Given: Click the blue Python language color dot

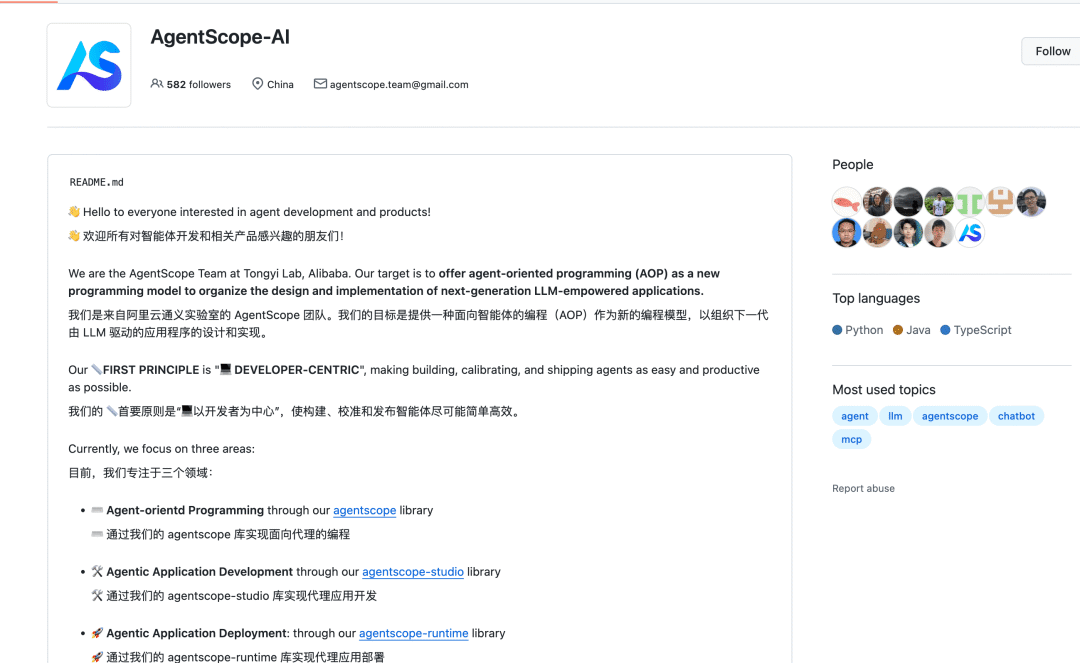Looking at the screenshot, I should tap(836, 329).
